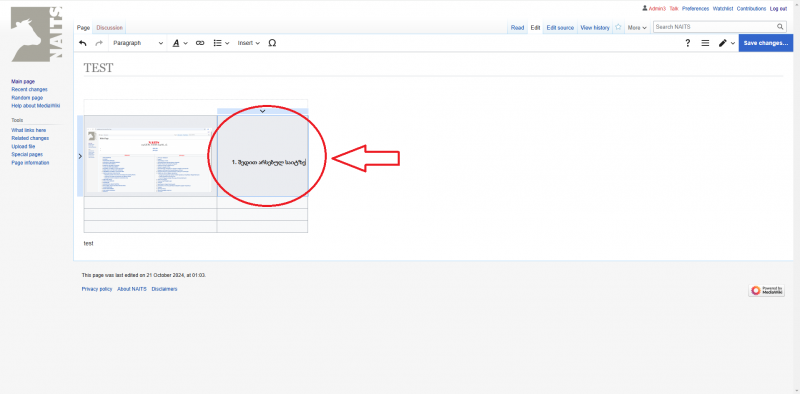Switch editor with the pencil dropdown
800x394 pixels.
click(x=727, y=43)
